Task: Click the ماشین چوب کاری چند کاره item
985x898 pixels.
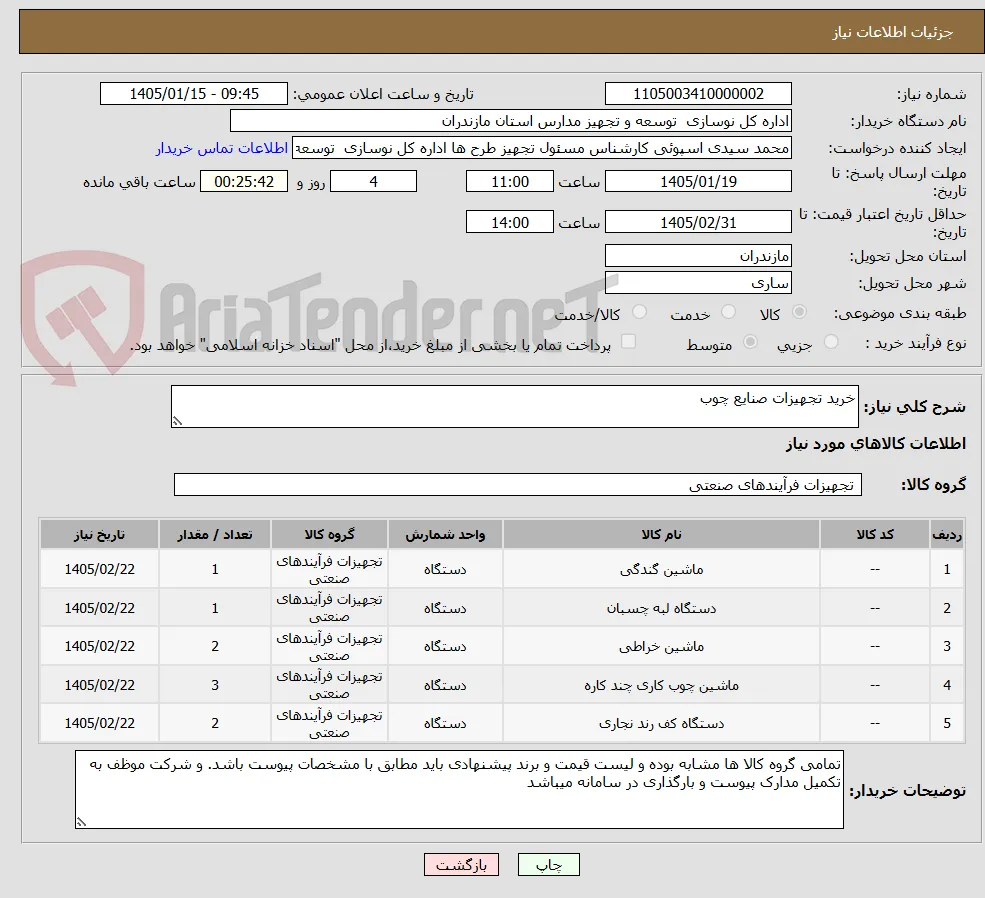Action: pyautogui.click(x=661, y=685)
